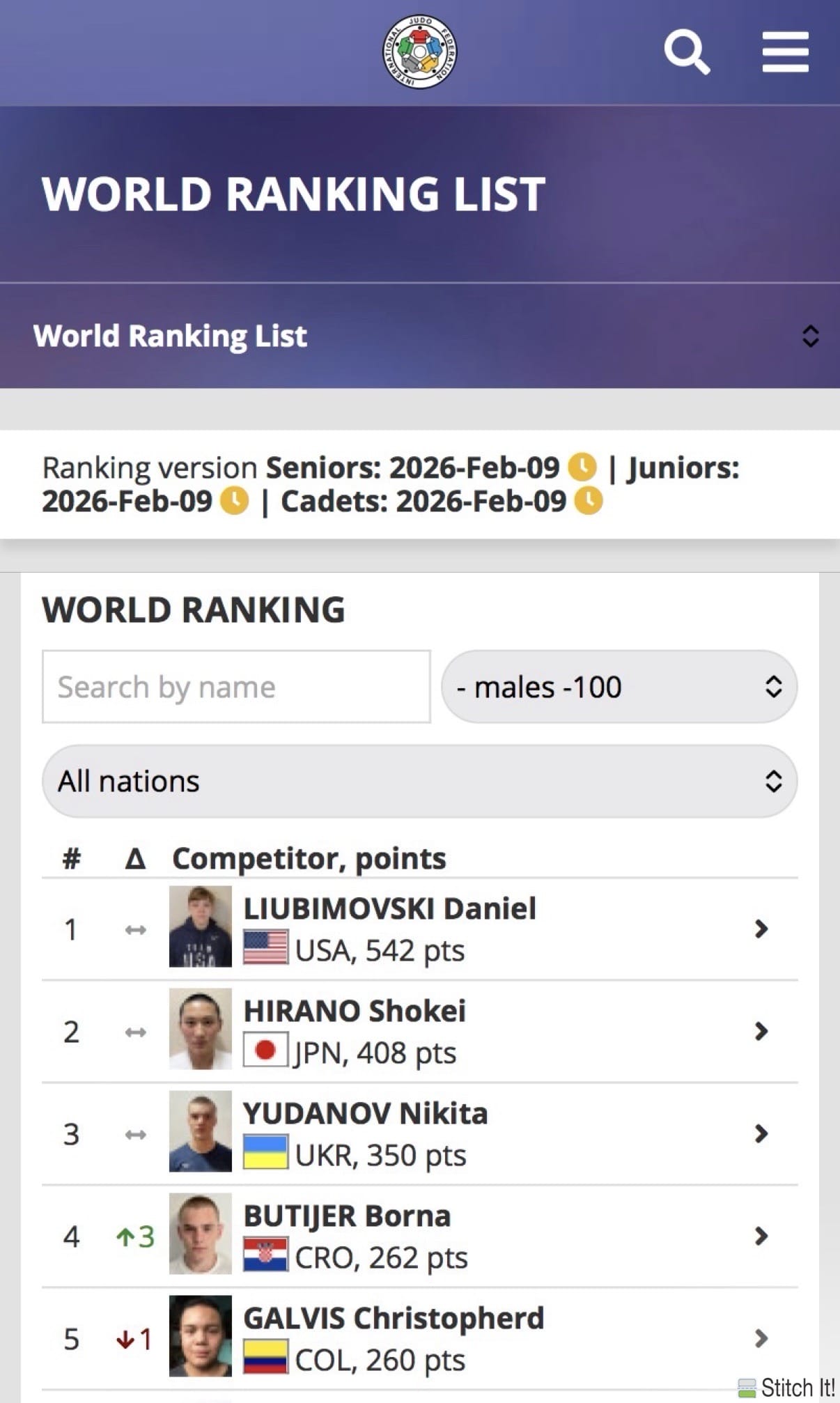Open the search magnifier icon
The image size is (840, 1403).
coord(686,52)
